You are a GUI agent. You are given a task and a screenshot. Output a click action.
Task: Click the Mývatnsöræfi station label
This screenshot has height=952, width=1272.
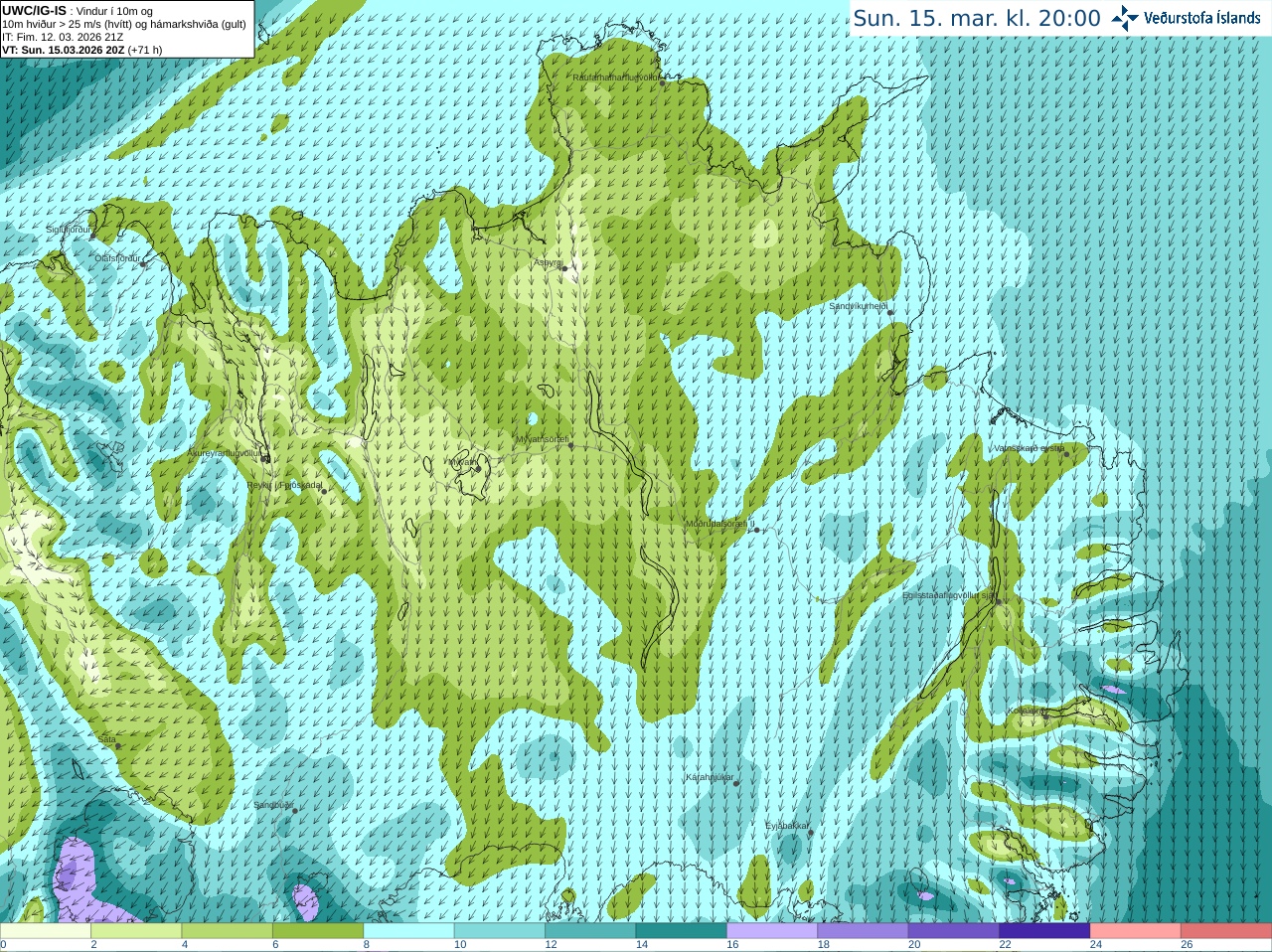pos(543,439)
